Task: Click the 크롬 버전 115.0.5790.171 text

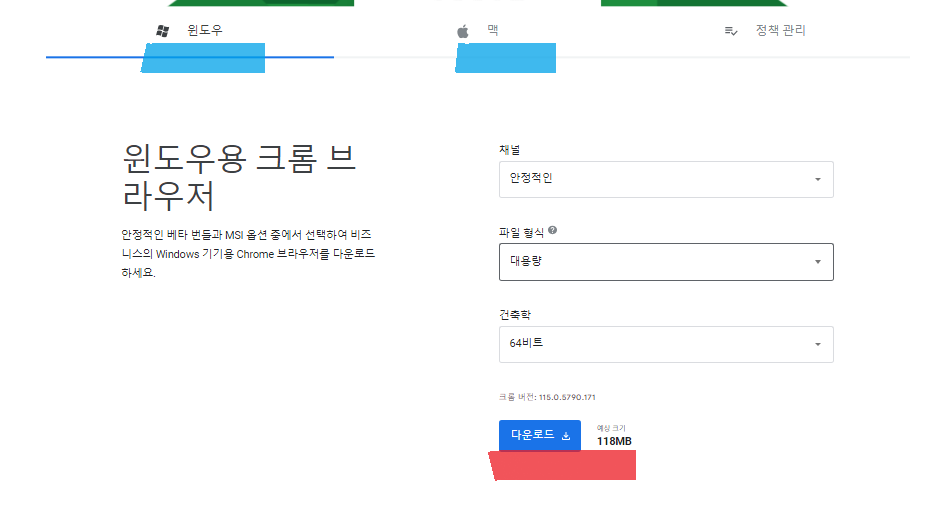Action: pos(547,397)
